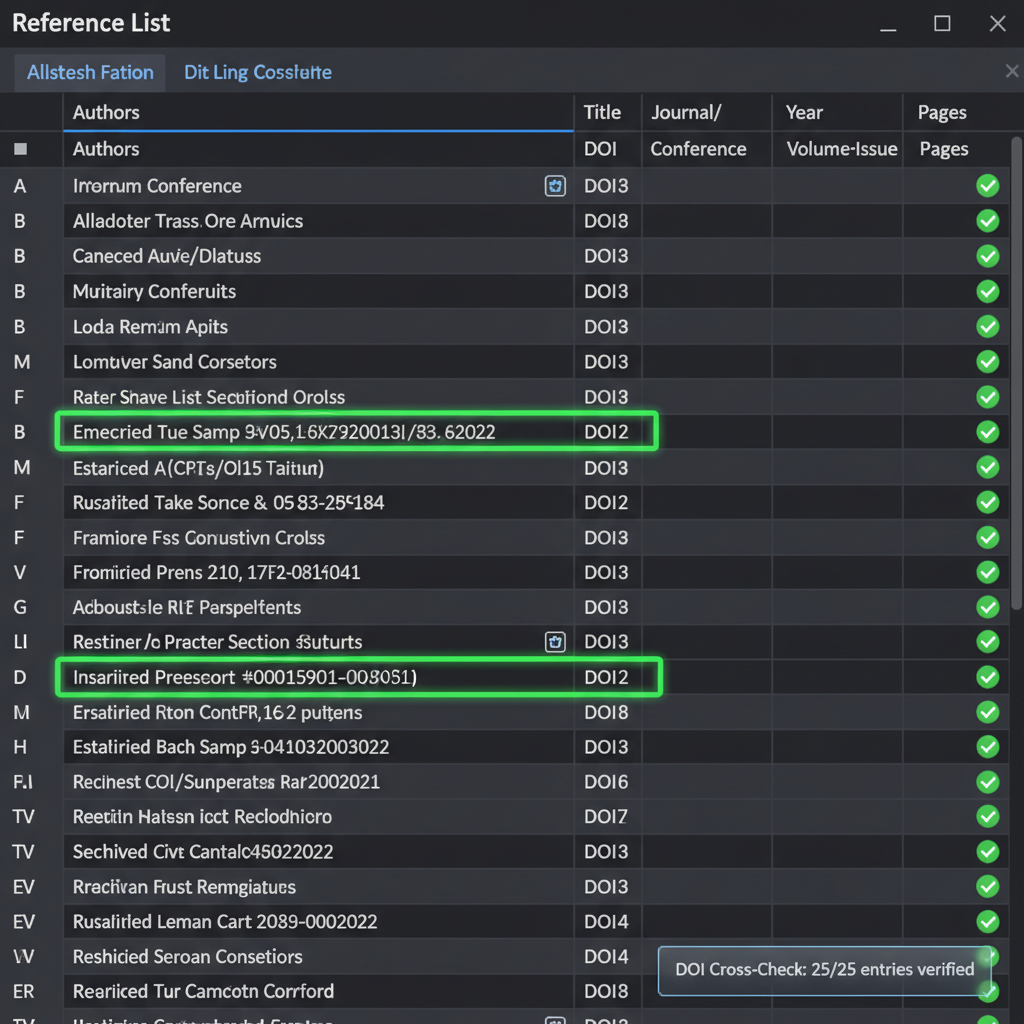Click the Pages column header
The width and height of the screenshot is (1024, 1024).
pos(942,112)
